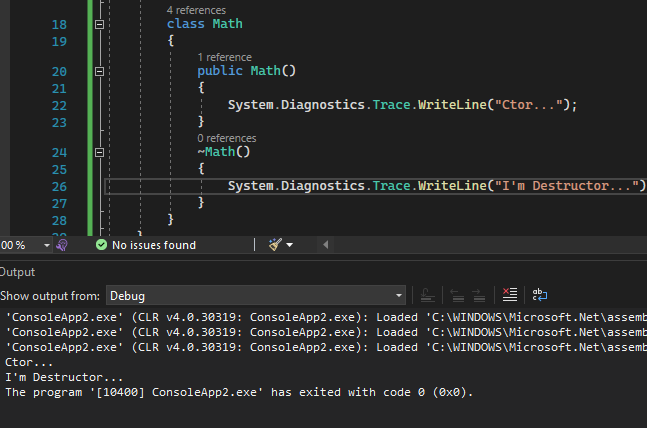Collapse the public Math() constructor block
Screen dimensions: 647x428
[x=99, y=71]
